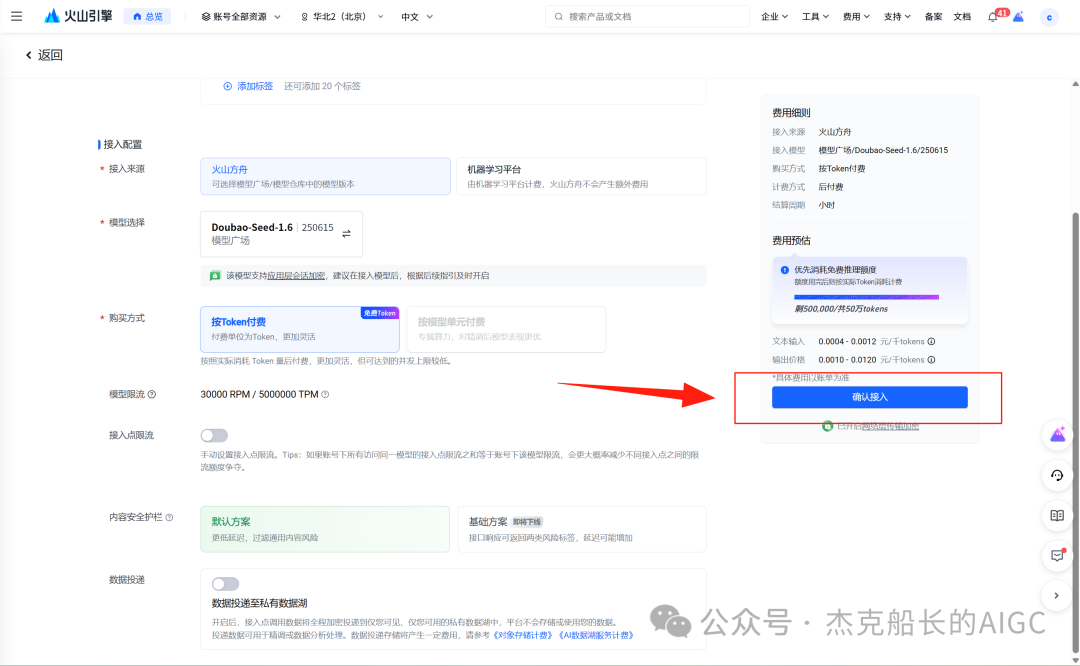Click the green encryption notice icon
Viewport: 1080px width, 666px height.
pos(215,275)
